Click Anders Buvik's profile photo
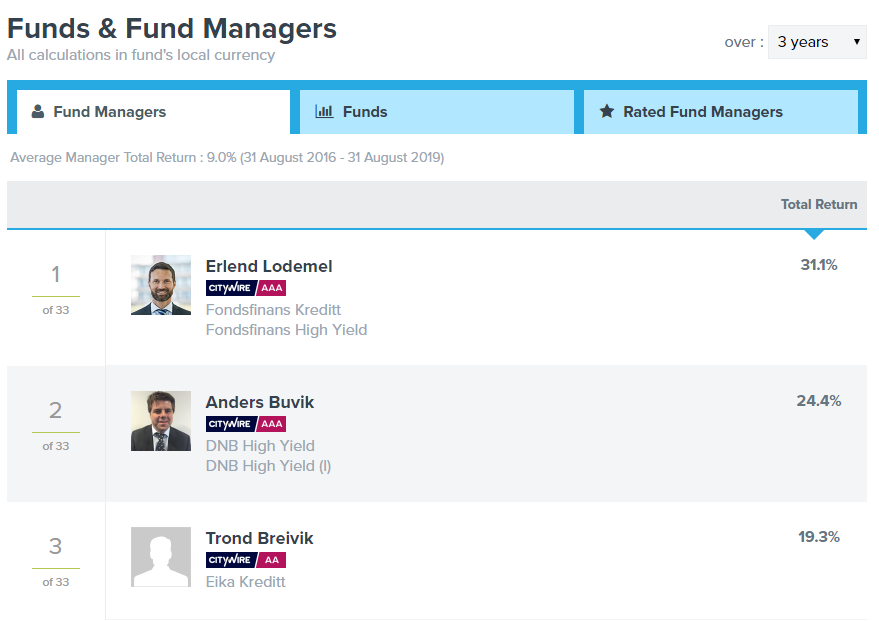Viewport: 879px width, 621px height. point(161,421)
